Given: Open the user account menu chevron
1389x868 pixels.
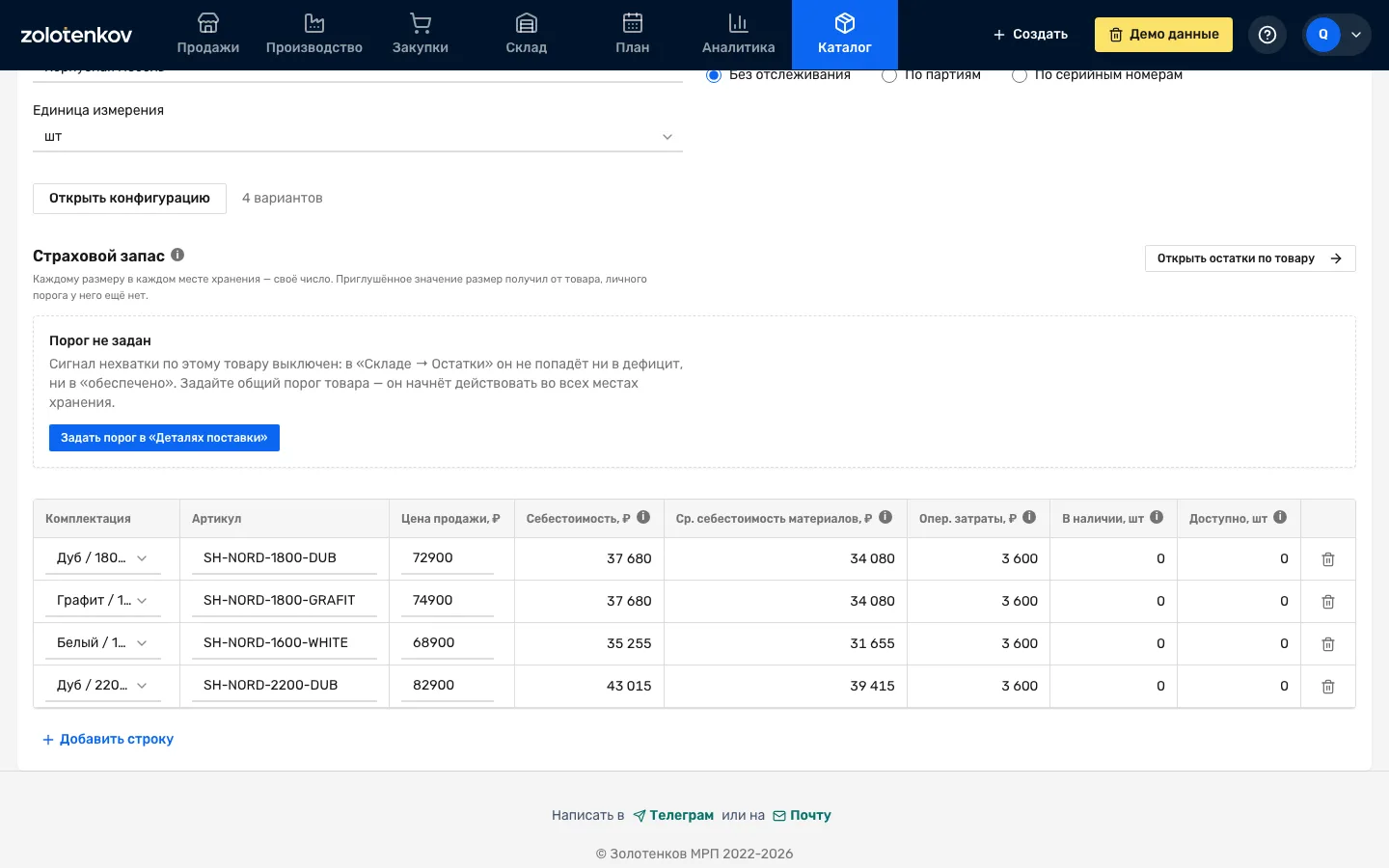Looking at the screenshot, I should point(1355,35).
